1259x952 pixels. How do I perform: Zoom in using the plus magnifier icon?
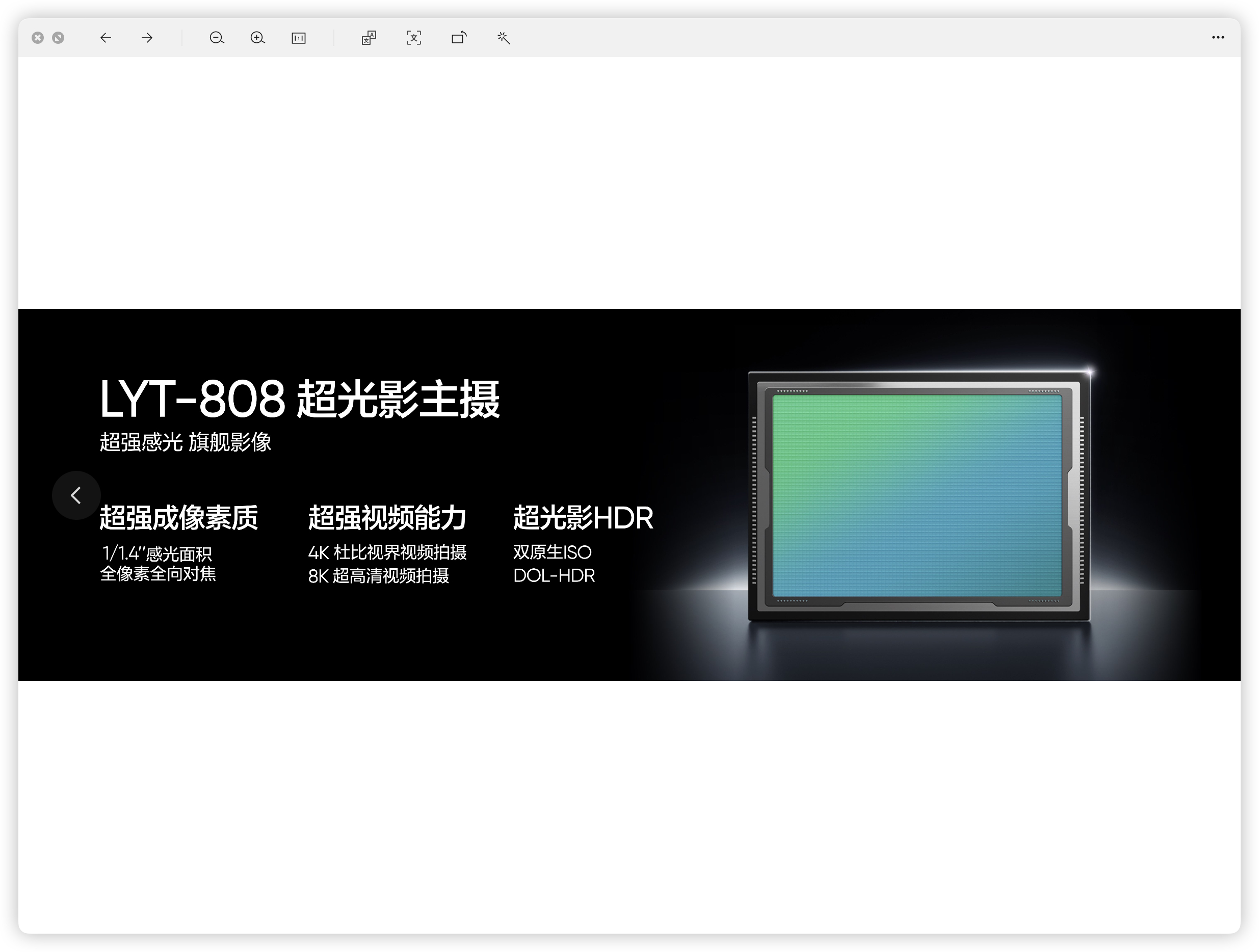point(258,38)
